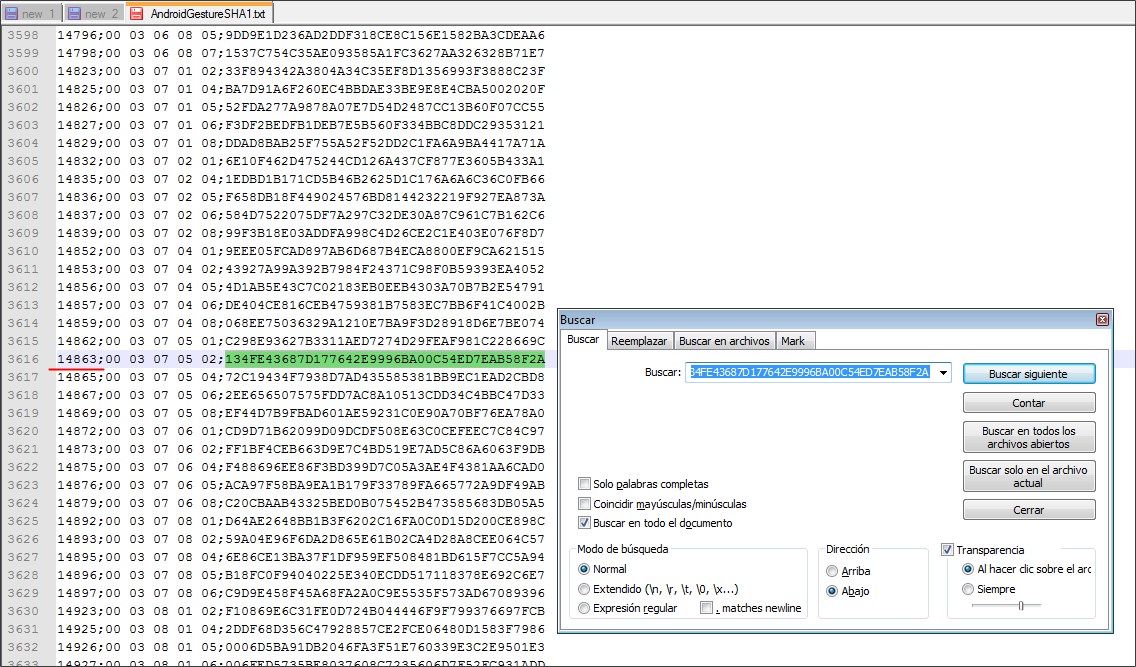
Task: Disable the Transparencia checkbox
Action: click(946, 549)
